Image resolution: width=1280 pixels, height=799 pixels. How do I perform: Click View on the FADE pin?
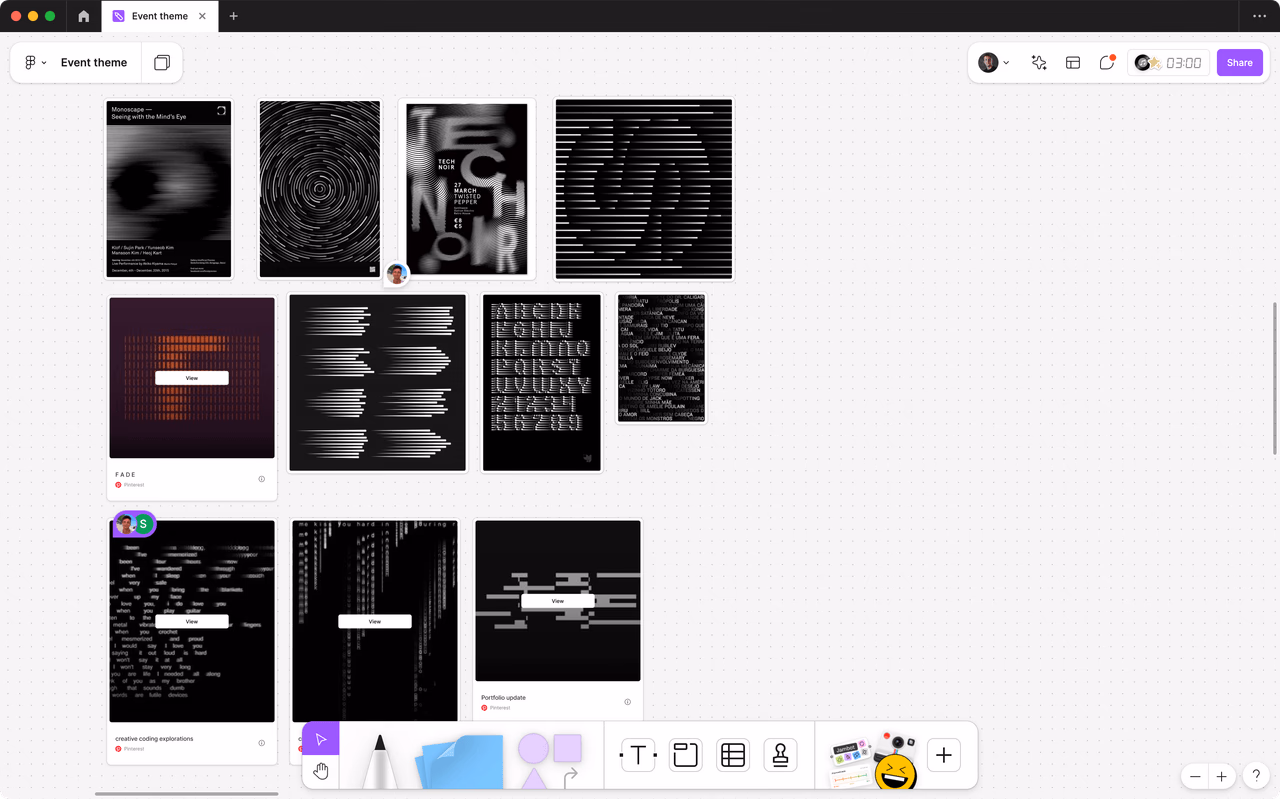[x=192, y=378]
